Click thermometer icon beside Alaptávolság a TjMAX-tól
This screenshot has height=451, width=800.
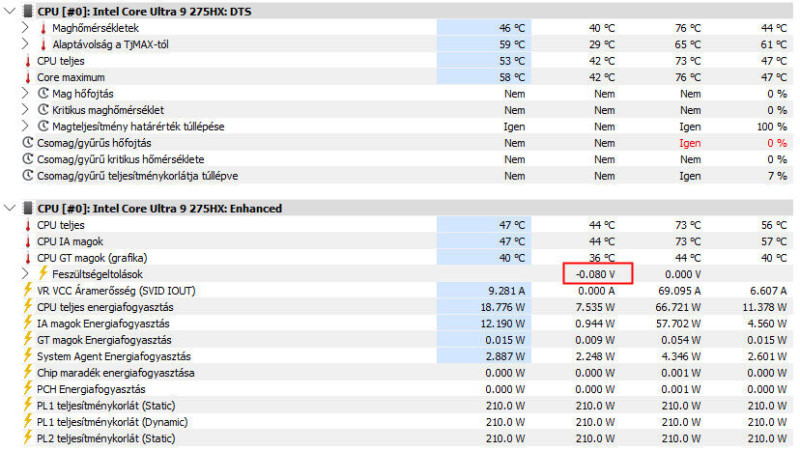(43, 44)
